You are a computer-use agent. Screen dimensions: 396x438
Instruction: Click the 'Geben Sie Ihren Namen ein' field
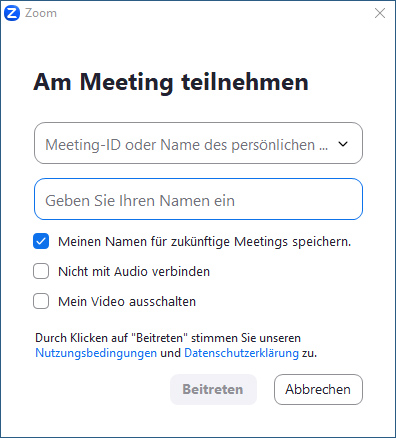pos(198,199)
